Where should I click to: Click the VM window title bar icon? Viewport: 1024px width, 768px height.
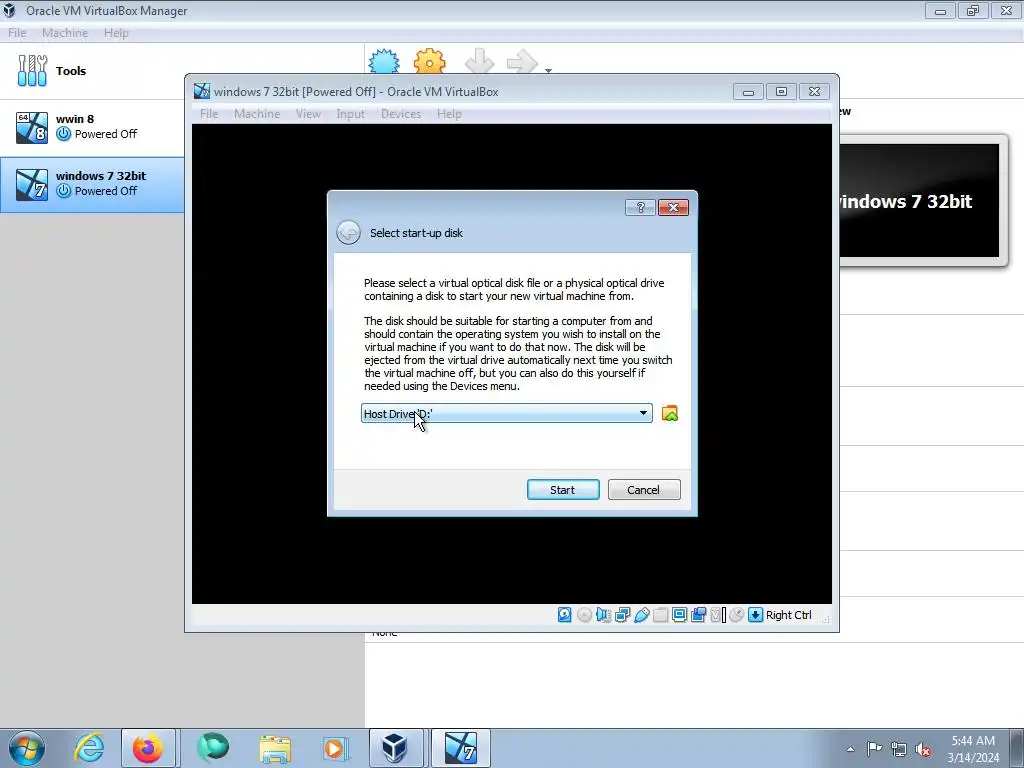pyautogui.click(x=202, y=91)
